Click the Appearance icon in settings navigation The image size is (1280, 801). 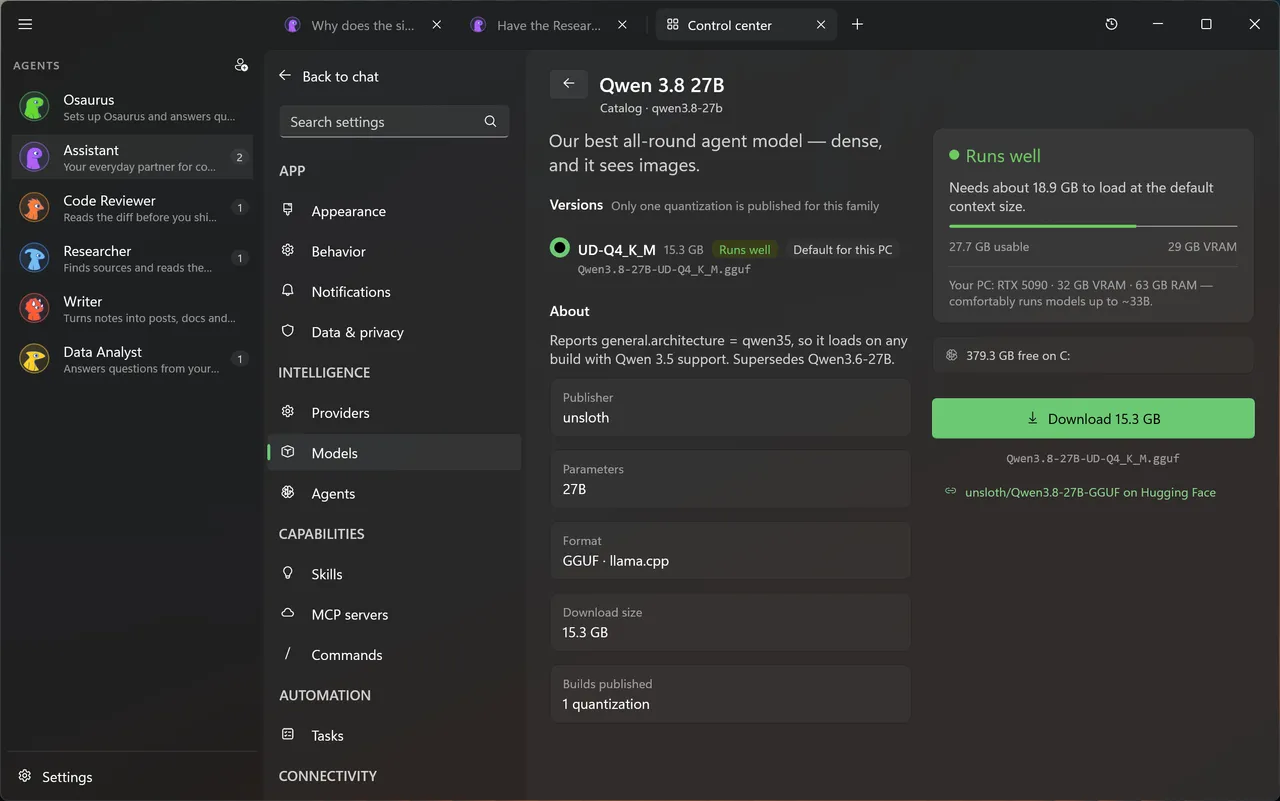tap(288, 210)
